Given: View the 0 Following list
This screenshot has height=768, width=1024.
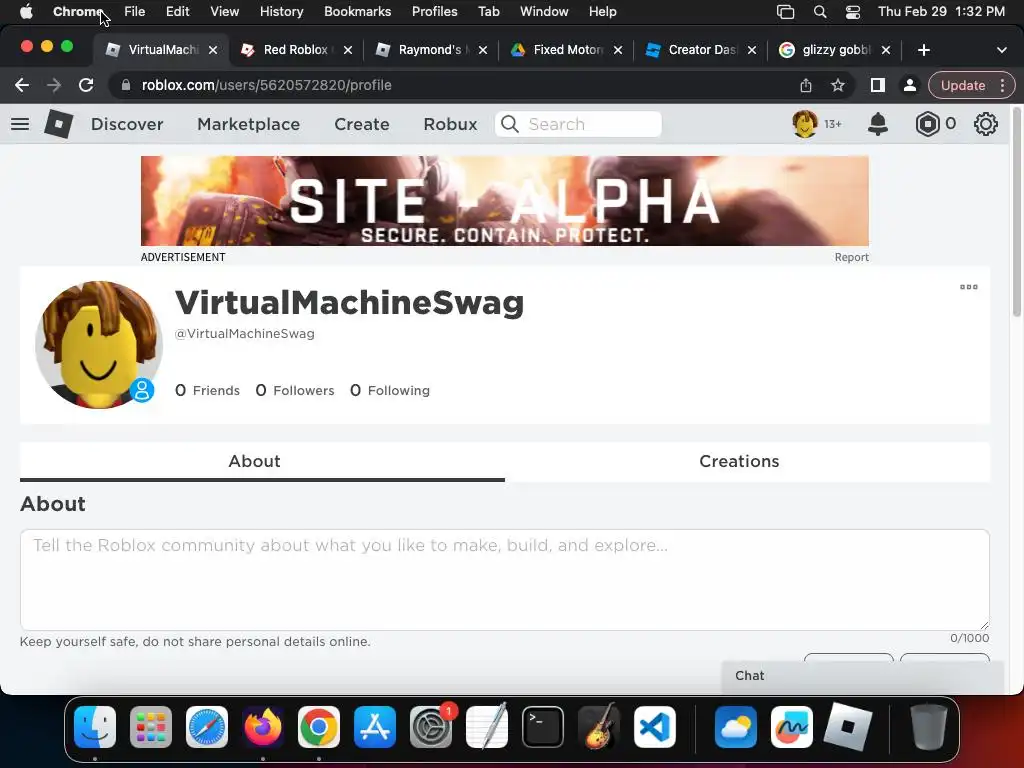Looking at the screenshot, I should (390, 391).
